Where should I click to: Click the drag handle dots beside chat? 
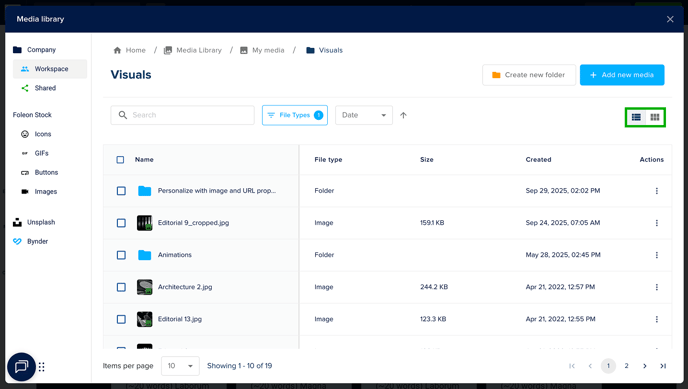pyautogui.click(x=42, y=367)
